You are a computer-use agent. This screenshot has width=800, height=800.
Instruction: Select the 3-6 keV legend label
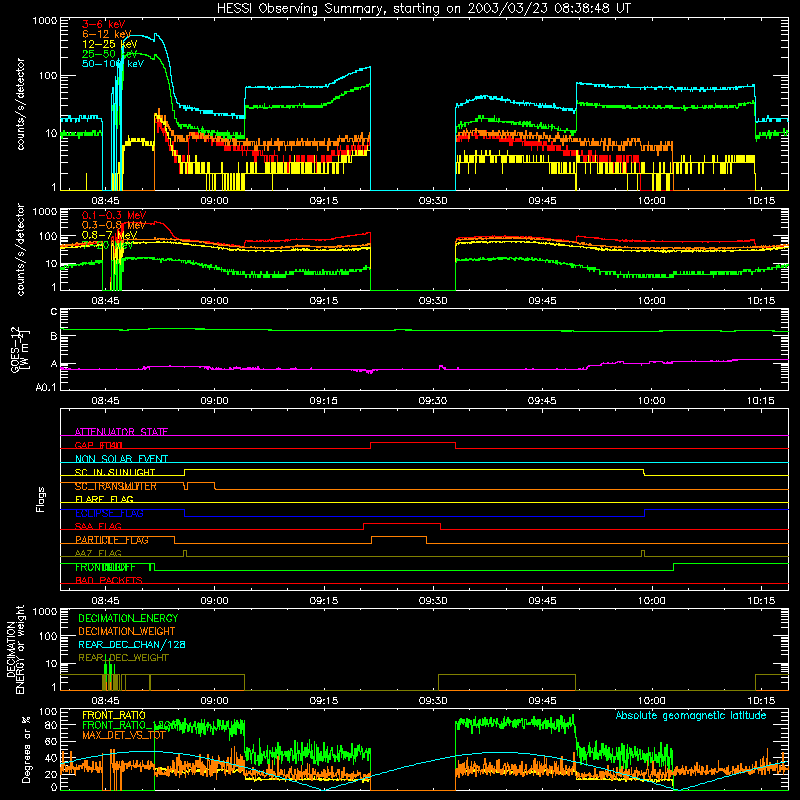pyautogui.click(x=104, y=24)
